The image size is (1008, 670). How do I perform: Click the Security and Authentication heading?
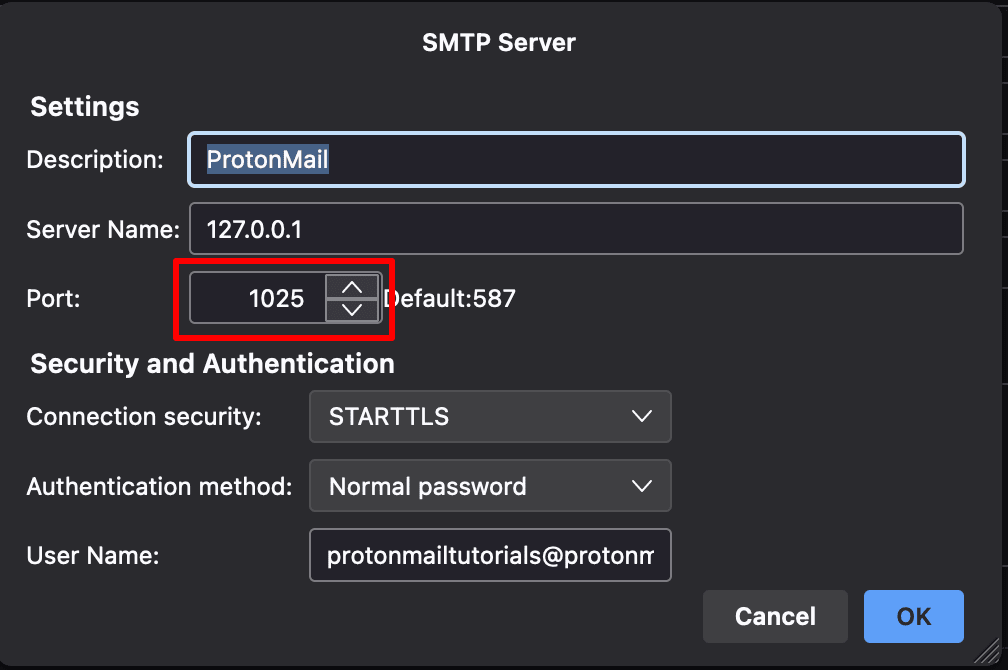pos(212,363)
